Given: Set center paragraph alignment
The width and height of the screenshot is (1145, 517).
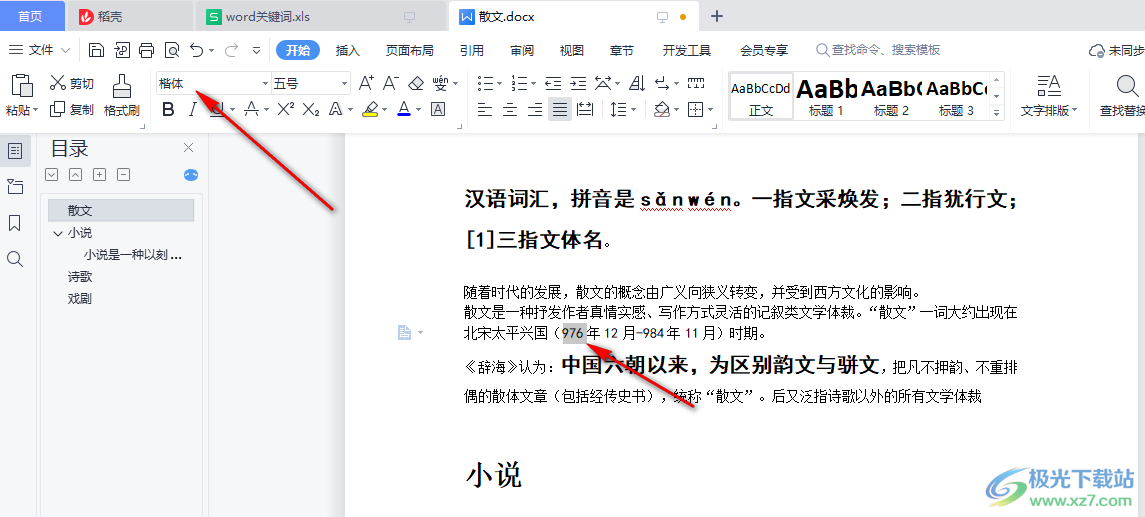Looking at the screenshot, I should pyautogui.click(x=510, y=110).
